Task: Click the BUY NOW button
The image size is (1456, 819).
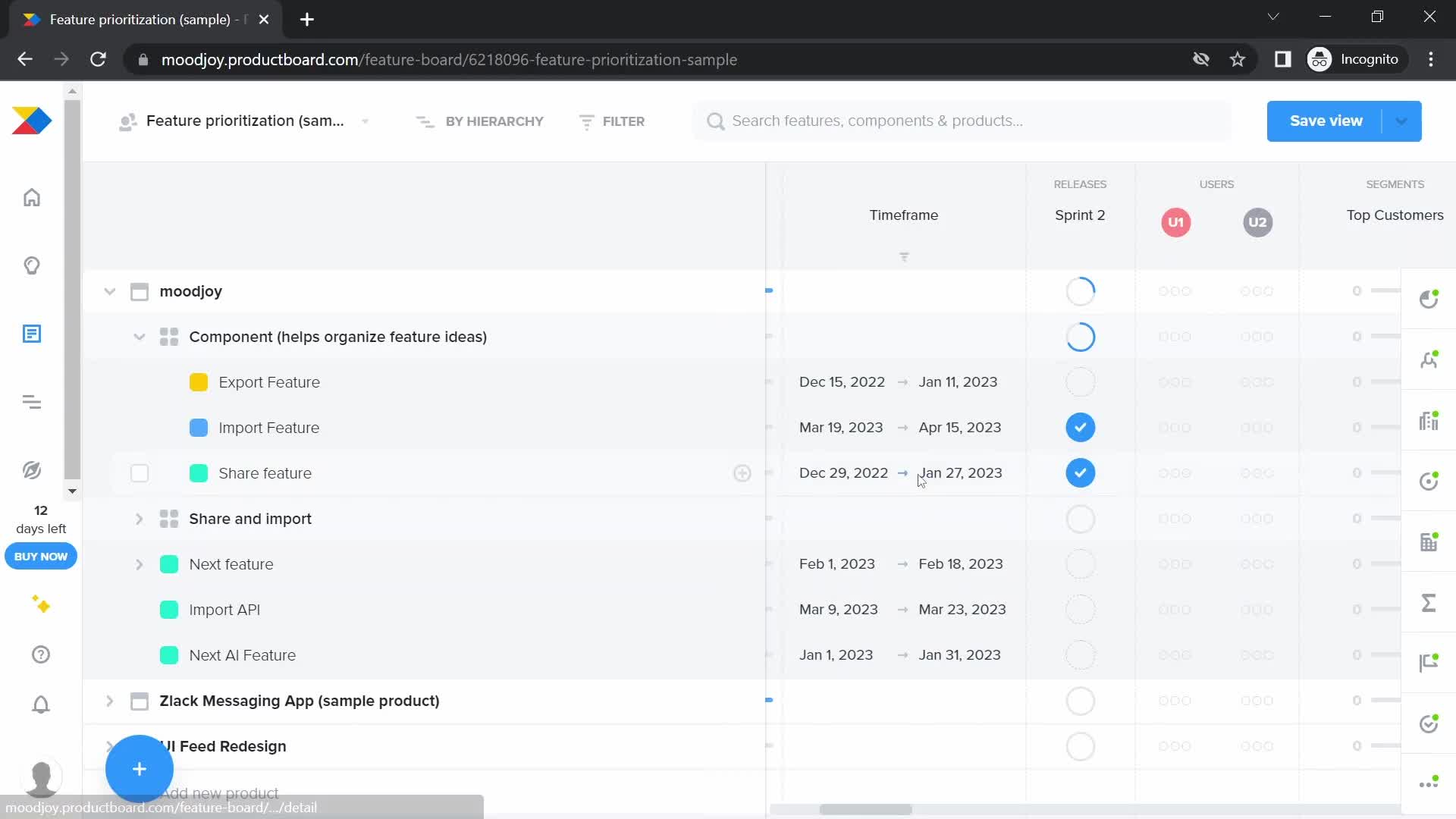Action: [41, 557]
